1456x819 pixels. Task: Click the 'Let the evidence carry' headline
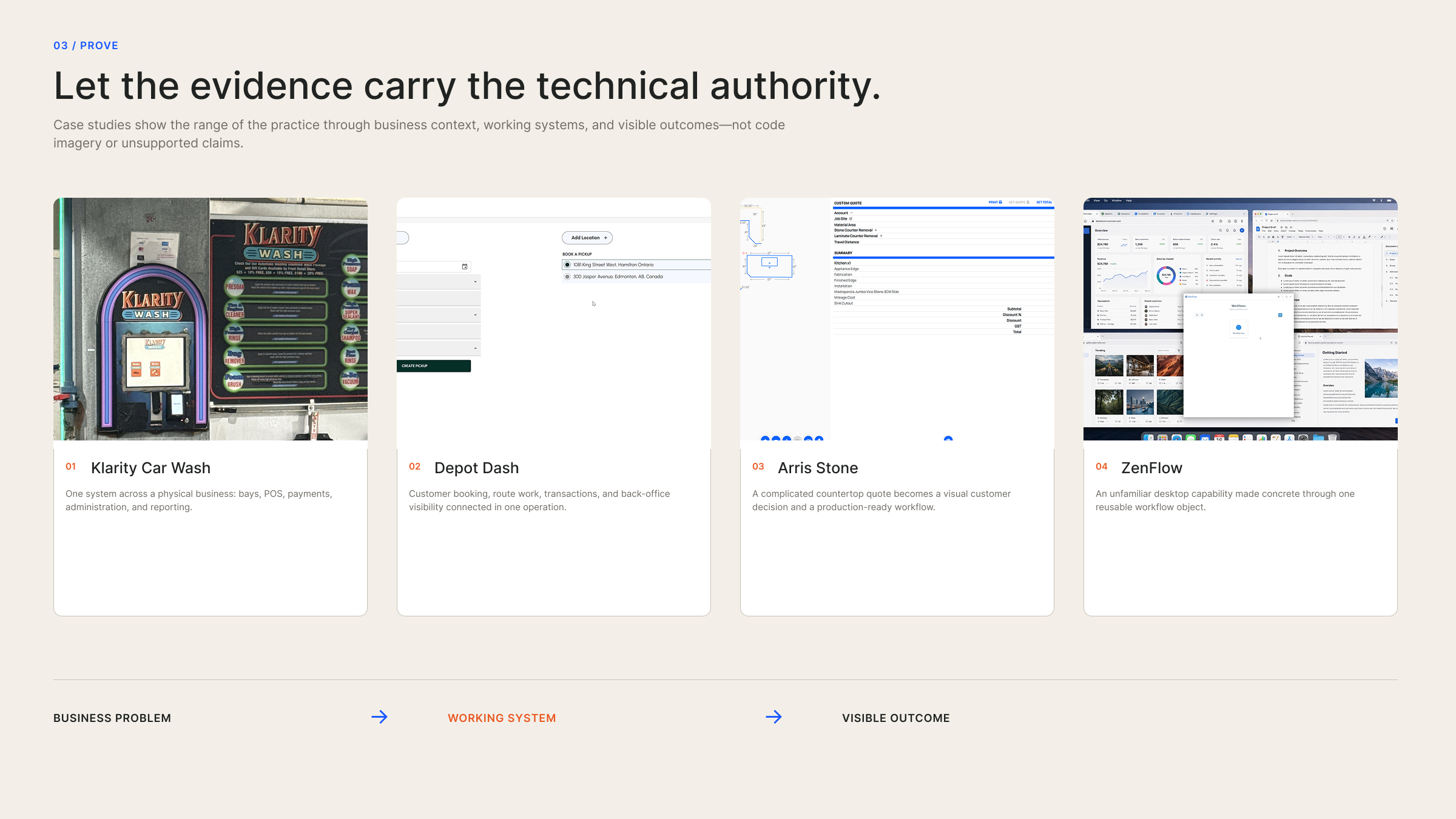click(x=467, y=86)
